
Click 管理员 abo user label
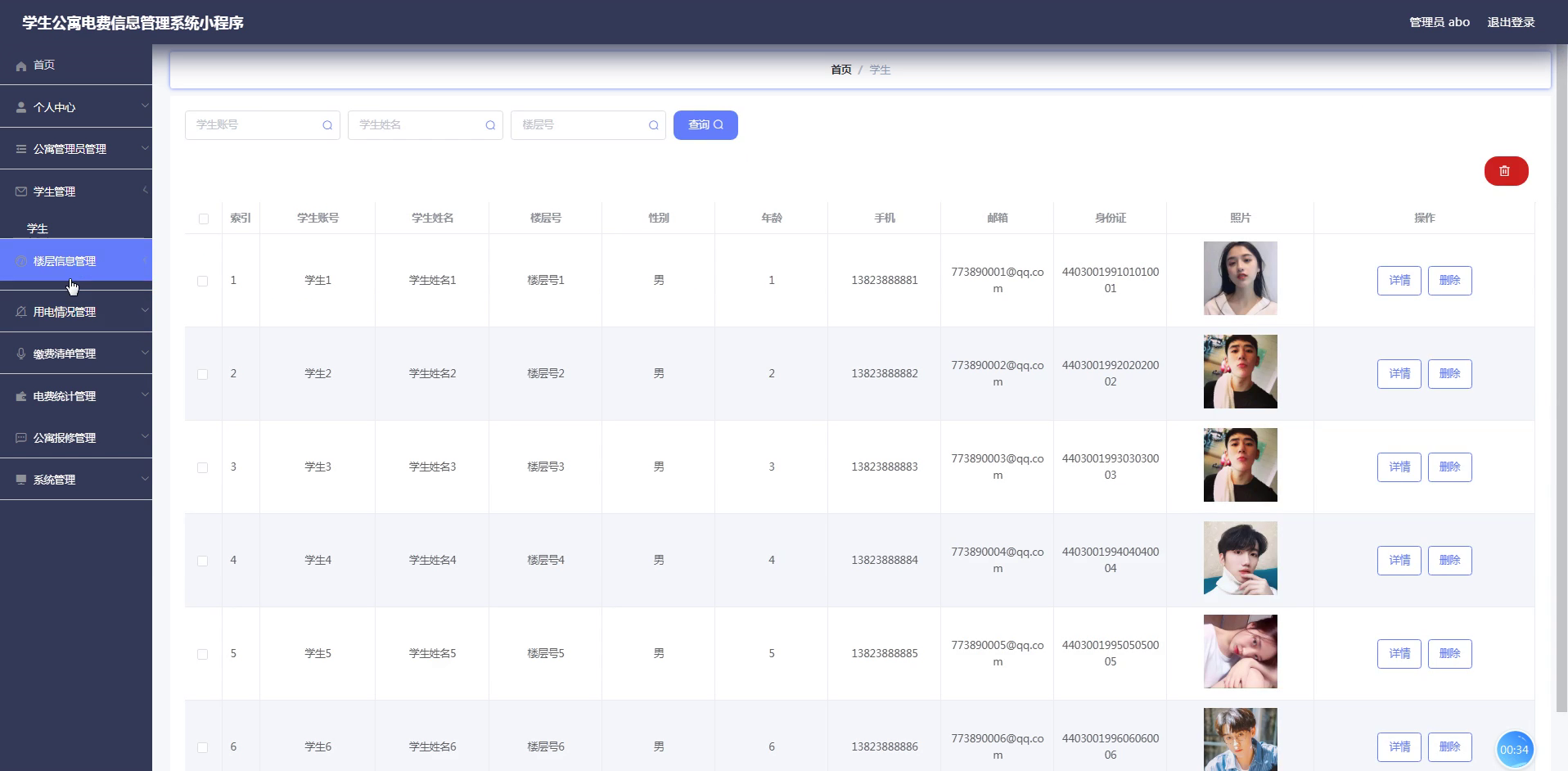pyautogui.click(x=1440, y=22)
